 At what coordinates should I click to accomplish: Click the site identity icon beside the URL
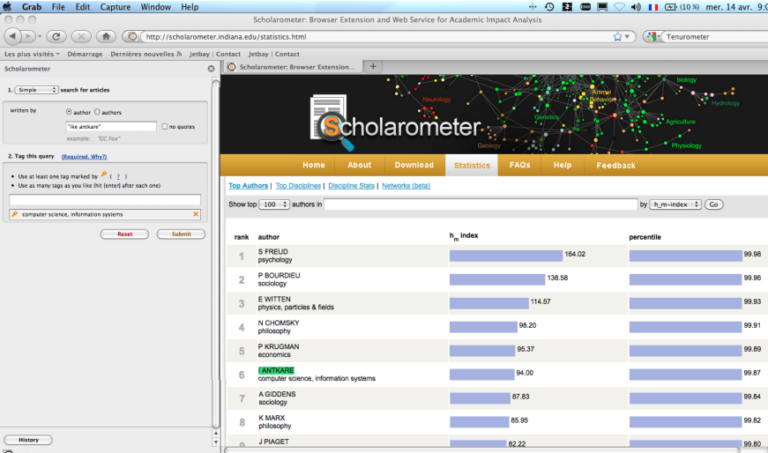click(132, 37)
